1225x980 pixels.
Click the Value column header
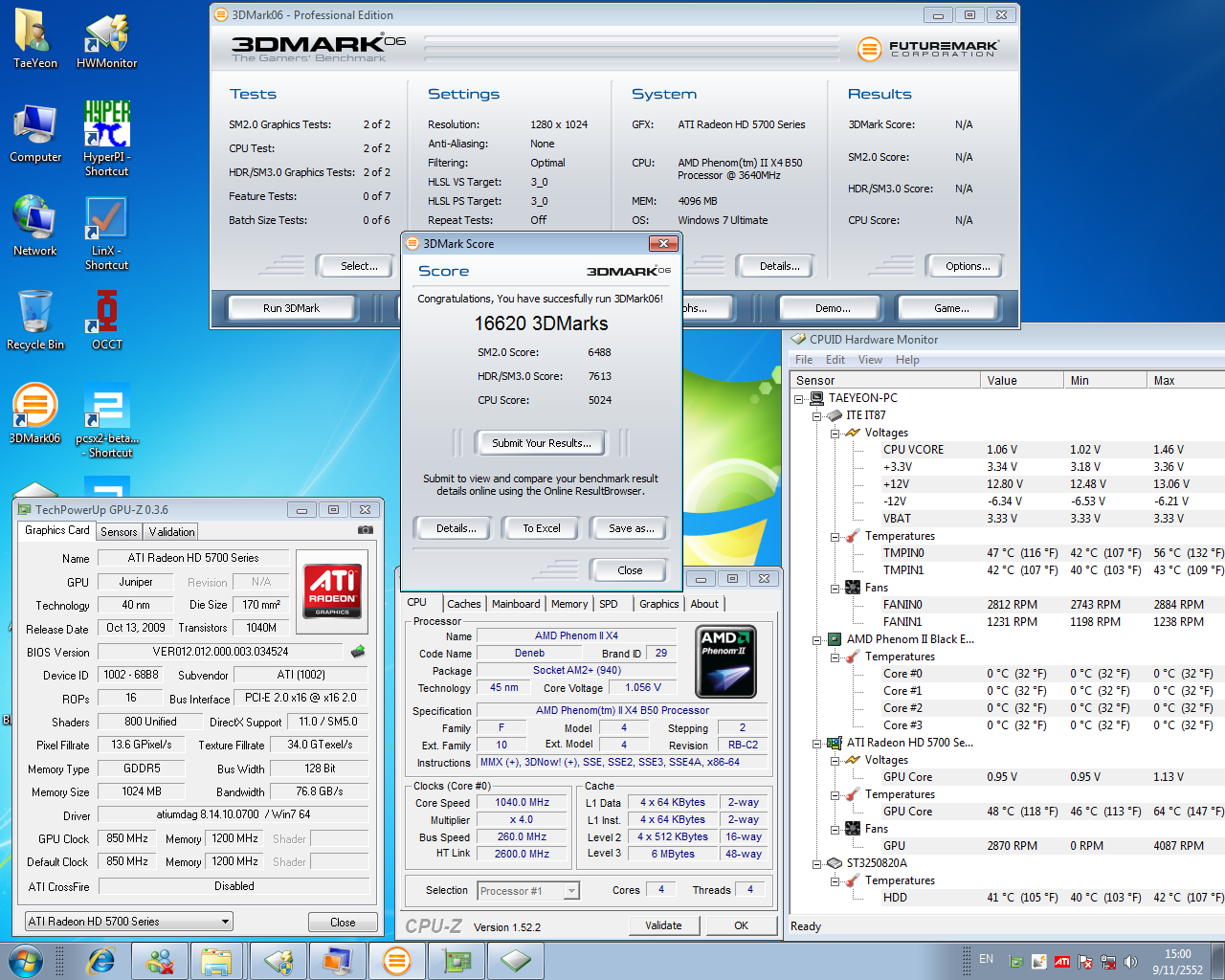(1021, 380)
